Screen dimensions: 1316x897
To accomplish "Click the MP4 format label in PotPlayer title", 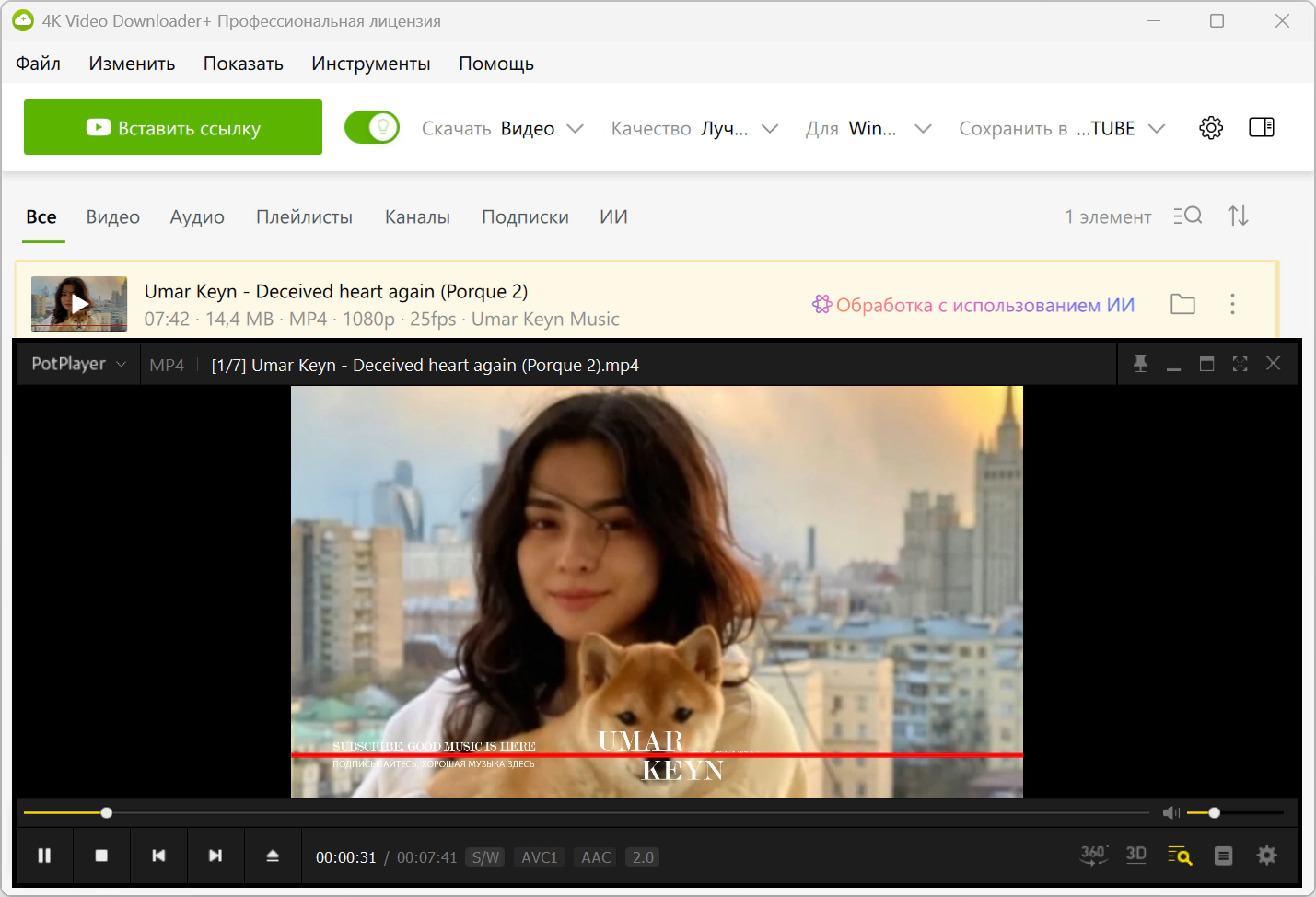I will (x=167, y=365).
